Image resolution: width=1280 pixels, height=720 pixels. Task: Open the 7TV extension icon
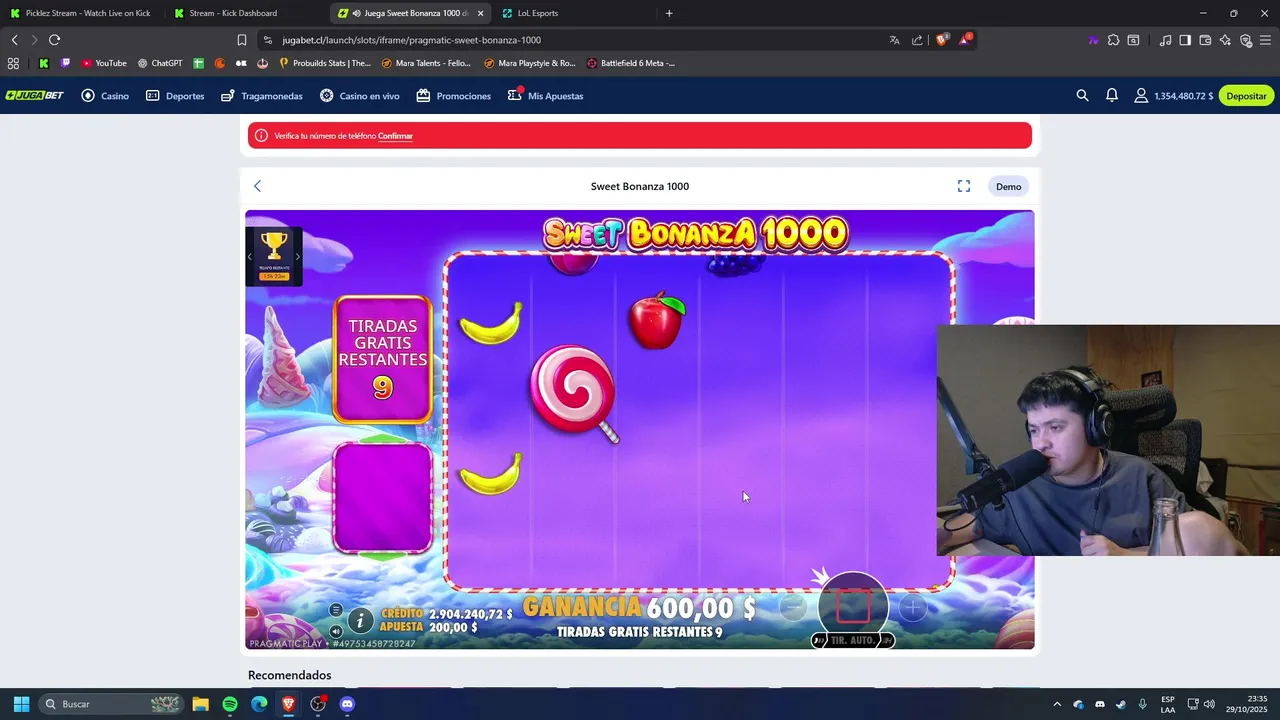click(x=1093, y=40)
